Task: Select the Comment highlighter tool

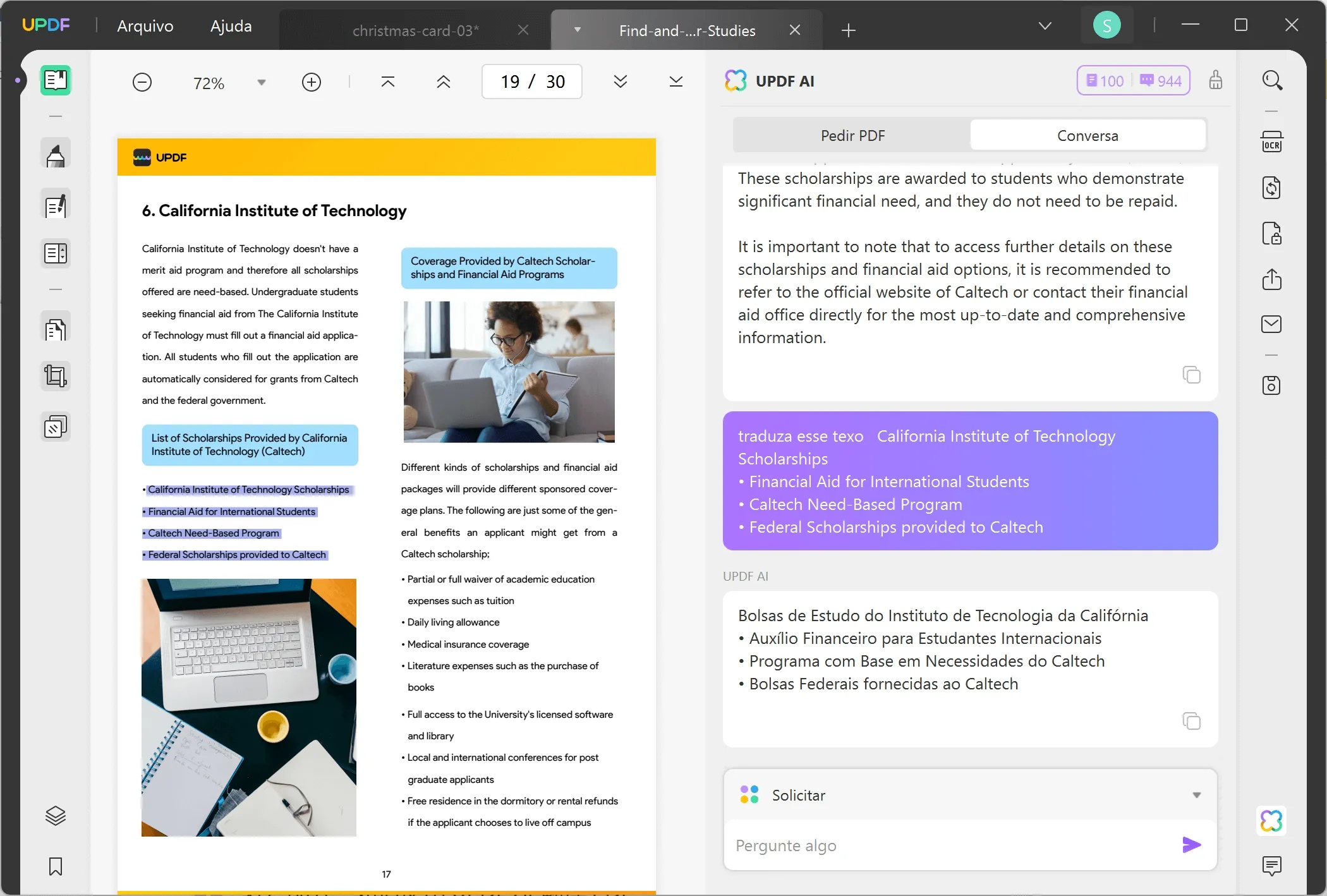Action: 56,155
